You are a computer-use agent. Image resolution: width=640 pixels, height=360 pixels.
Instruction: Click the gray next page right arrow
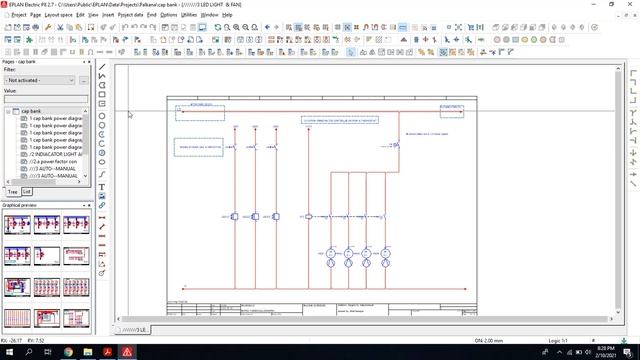click(276, 27)
